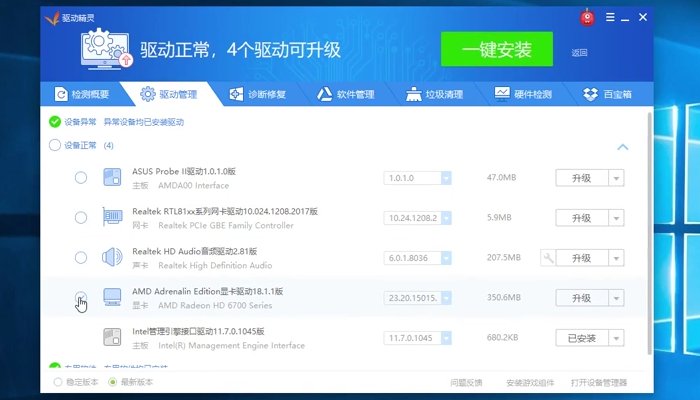Screen dimensions: 700x400
Task: Click 已安装 button for Intel driver
Action: (582, 338)
